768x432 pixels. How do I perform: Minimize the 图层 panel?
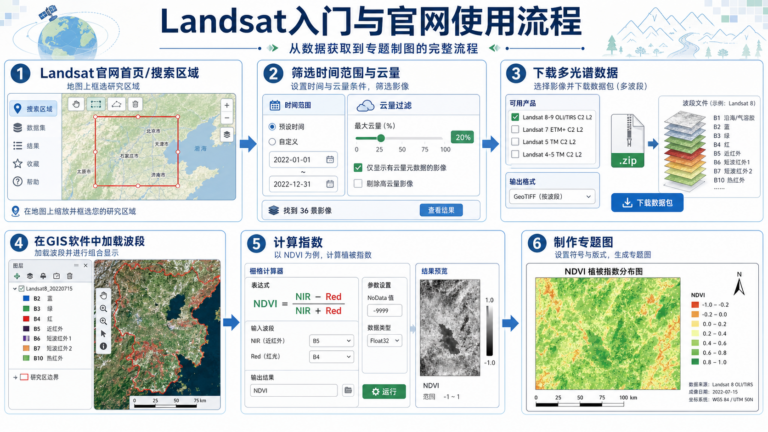click(x=76, y=265)
